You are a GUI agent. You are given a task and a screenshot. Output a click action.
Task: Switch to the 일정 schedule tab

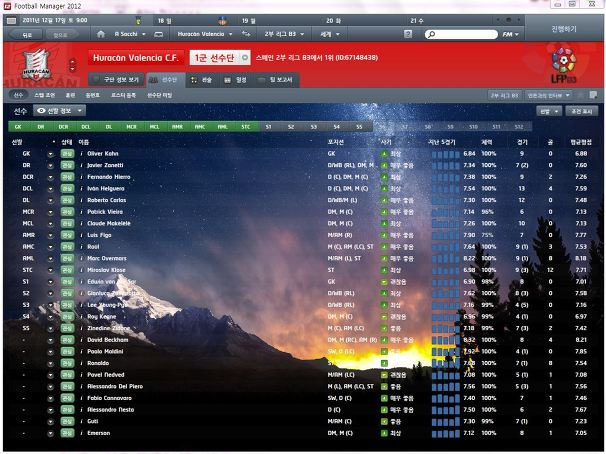(x=236, y=80)
